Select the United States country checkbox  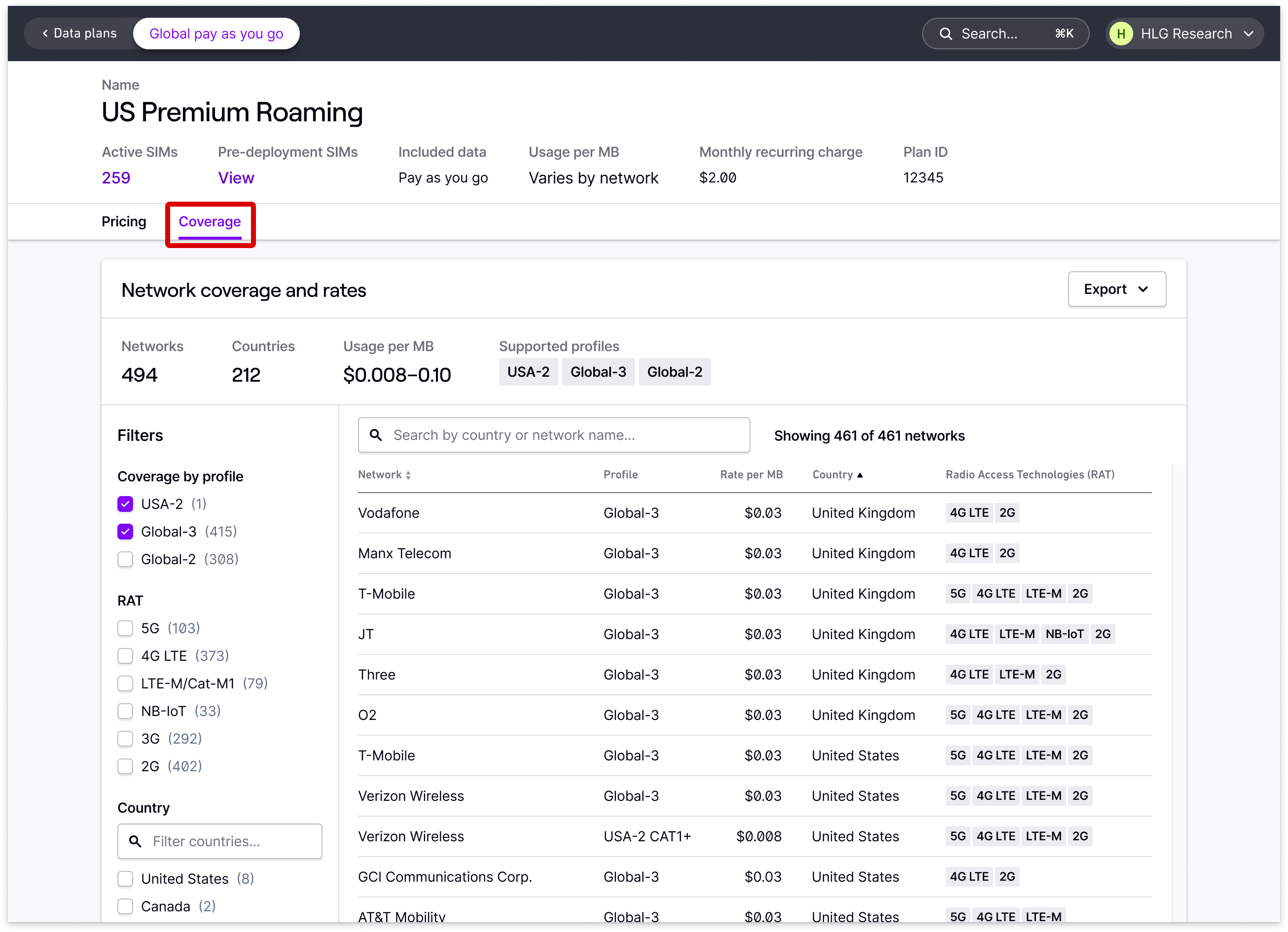[x=126, y=879]
